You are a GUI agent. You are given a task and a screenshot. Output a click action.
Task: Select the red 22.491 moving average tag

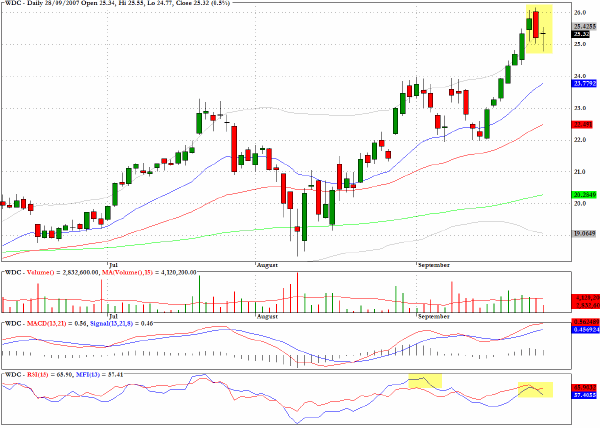pos(583,124)
